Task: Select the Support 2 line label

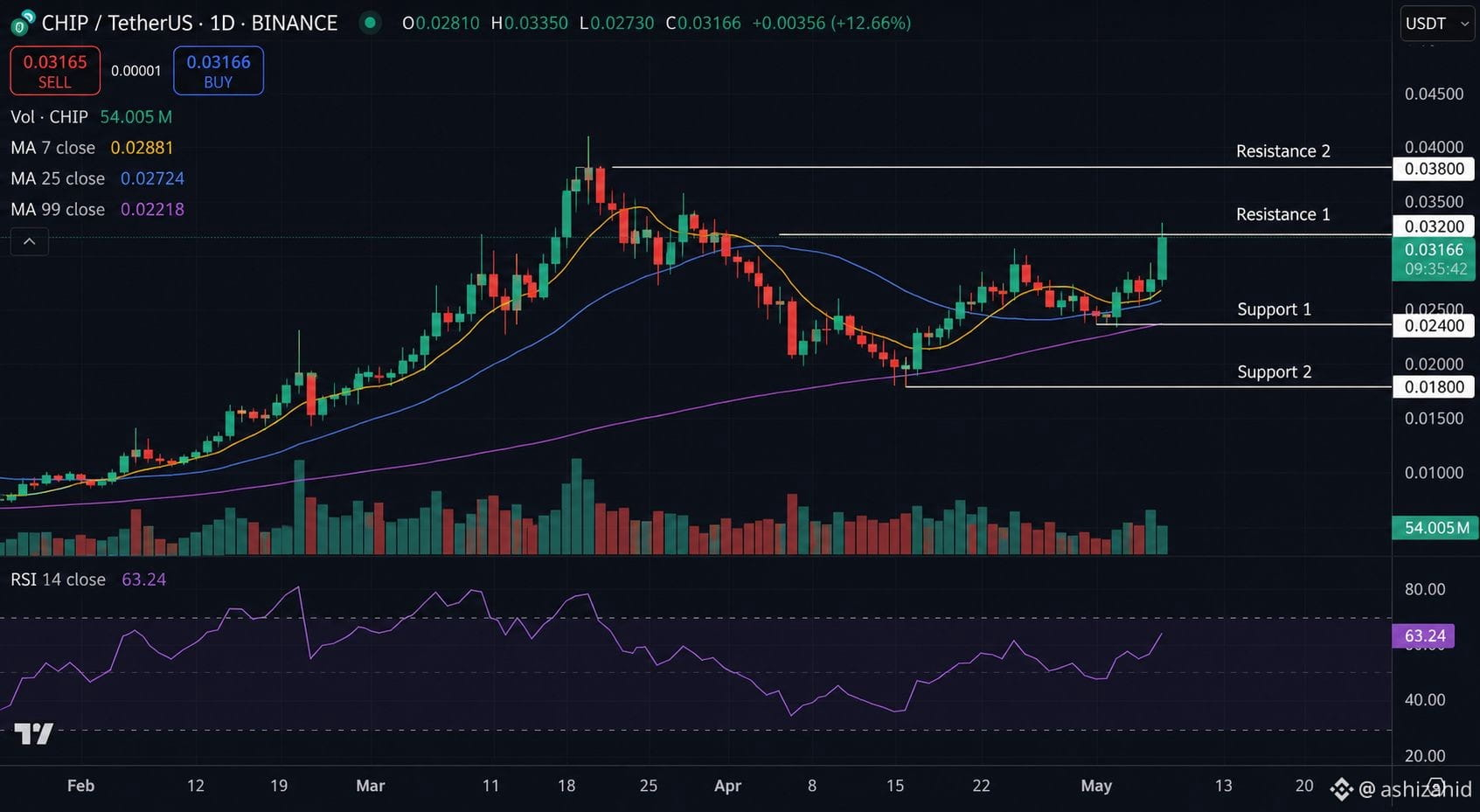Action: 1275,372
